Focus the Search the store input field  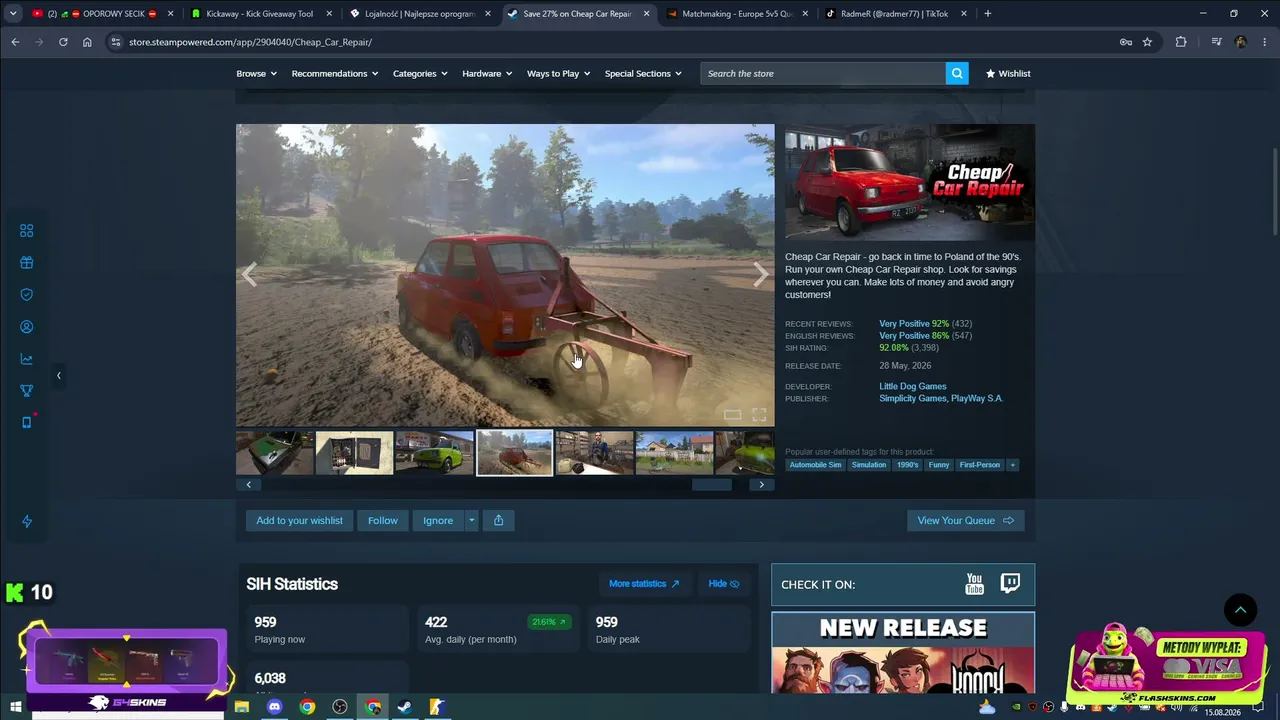pyautogui.click(x=823, y=73)
